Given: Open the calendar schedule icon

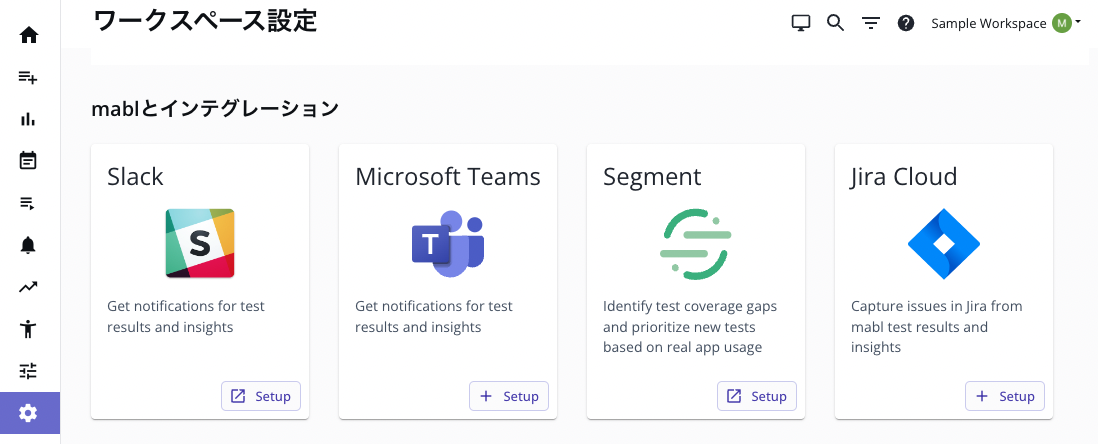Looking at the screenshot, I should 28,160.
